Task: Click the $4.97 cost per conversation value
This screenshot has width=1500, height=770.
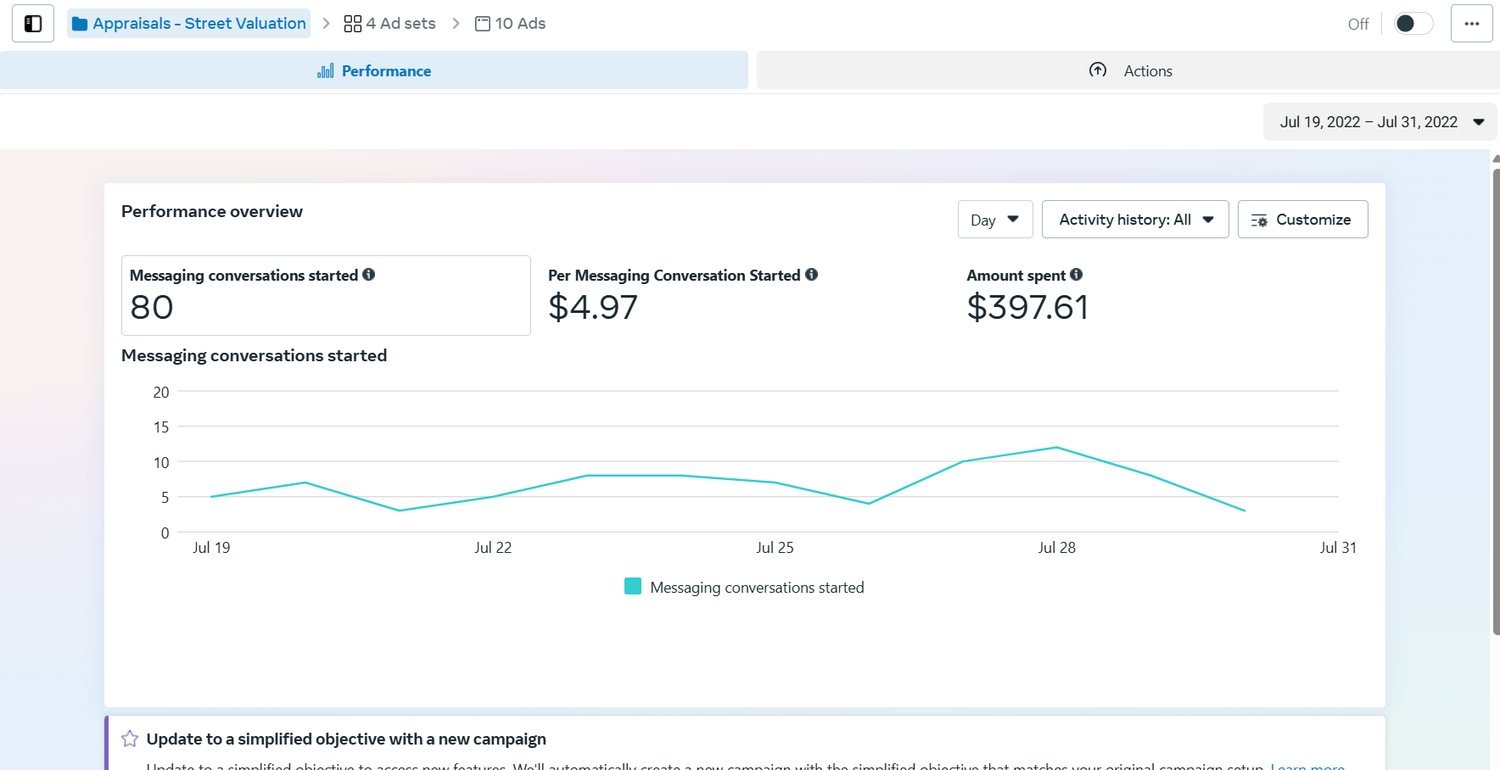Action: tap(593, 307)
